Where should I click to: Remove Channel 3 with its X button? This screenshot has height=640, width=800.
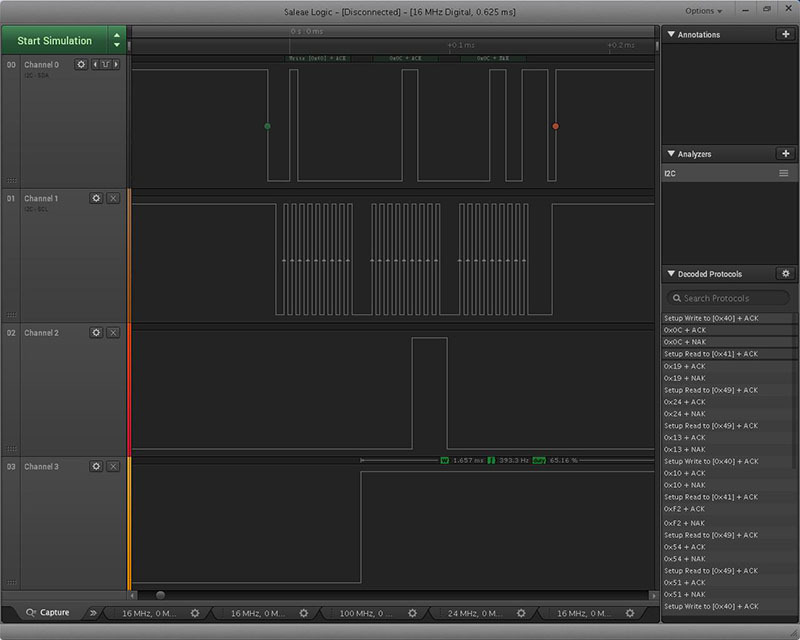point(113,467)
